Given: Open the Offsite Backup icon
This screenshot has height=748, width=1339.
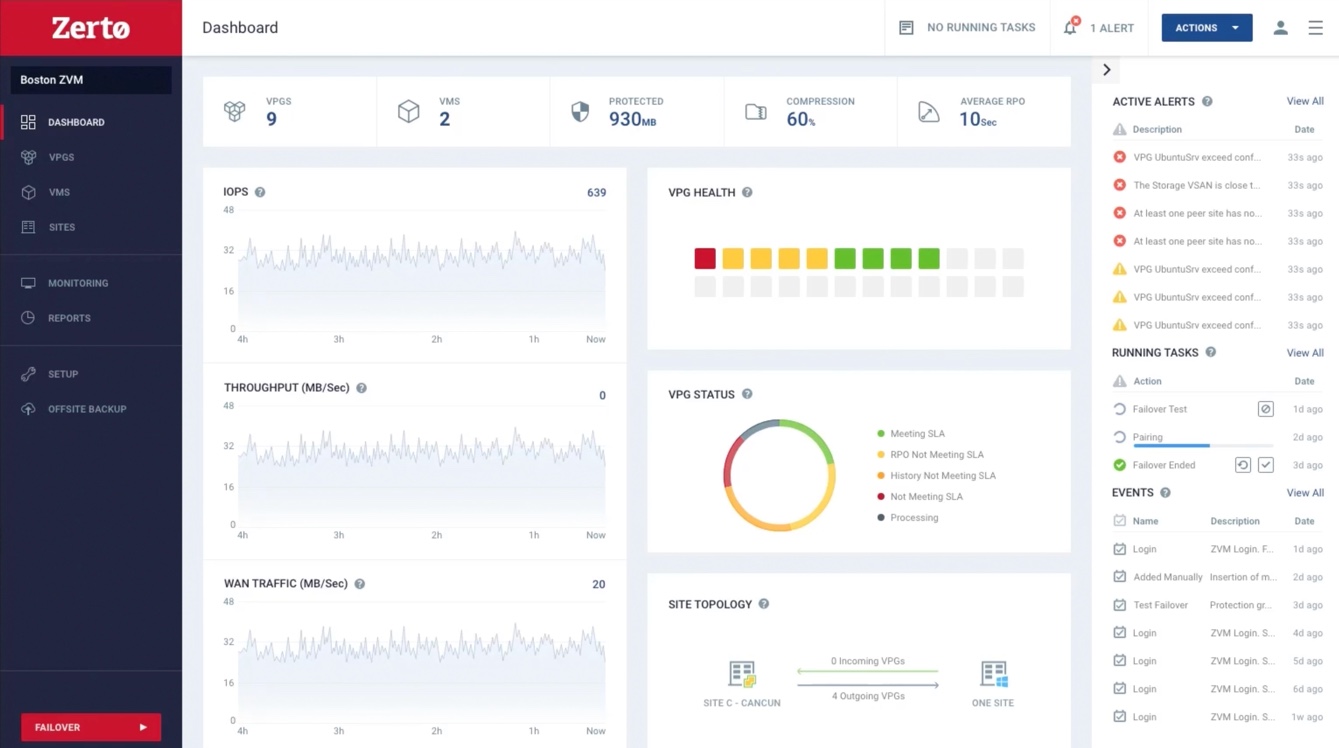Looking at the screenshot, I should [28, 409].
